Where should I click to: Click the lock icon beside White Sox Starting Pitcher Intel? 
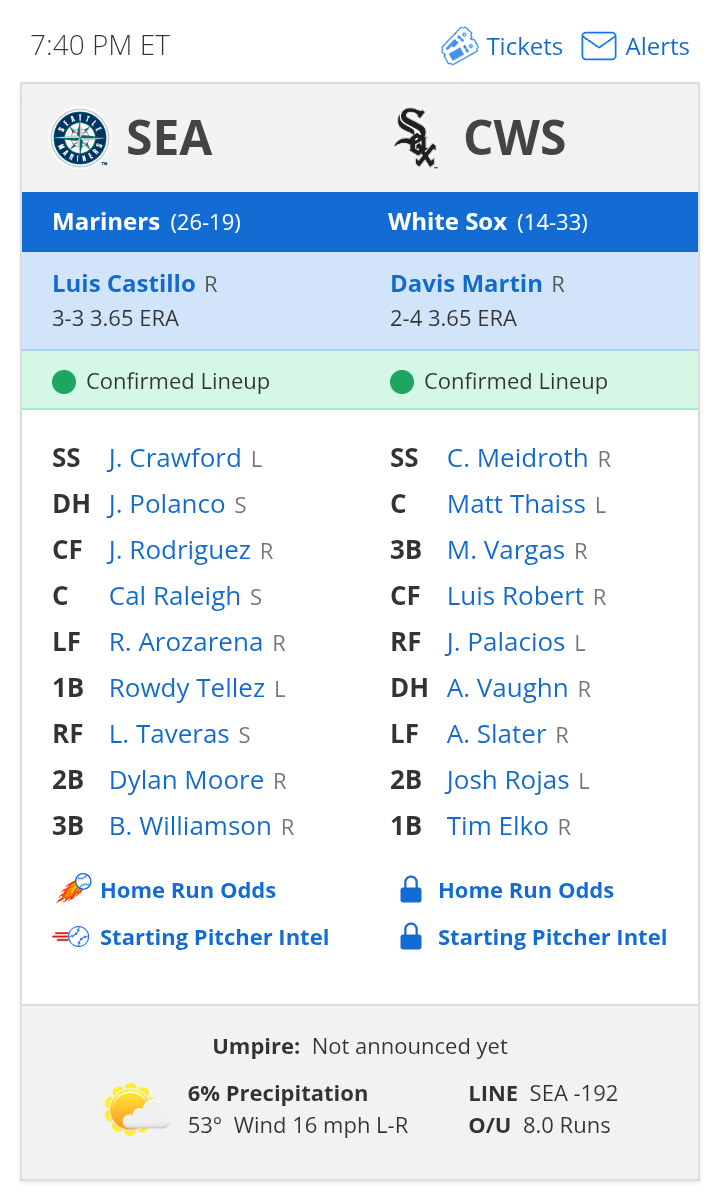coord(411,937)
